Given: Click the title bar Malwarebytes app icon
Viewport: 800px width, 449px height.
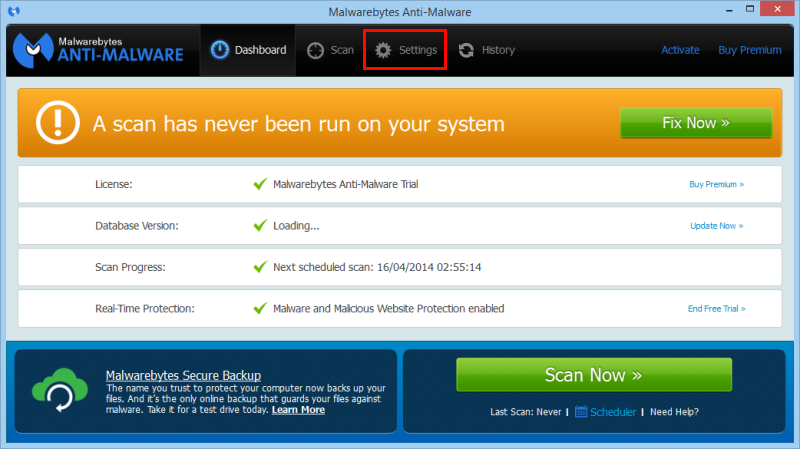Looking at the screenshot, I should 14,11.
